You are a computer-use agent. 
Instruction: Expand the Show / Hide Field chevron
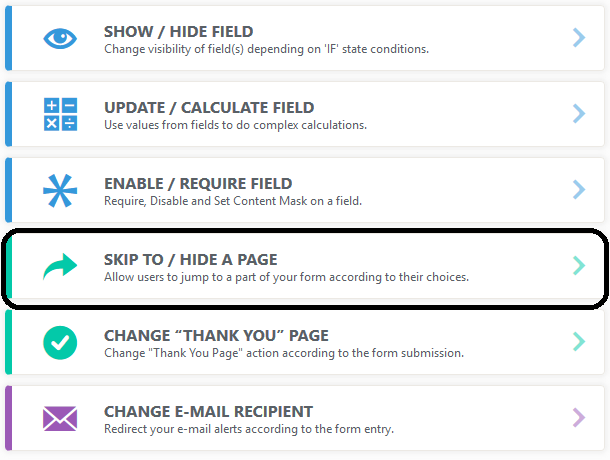coord(579,38)
